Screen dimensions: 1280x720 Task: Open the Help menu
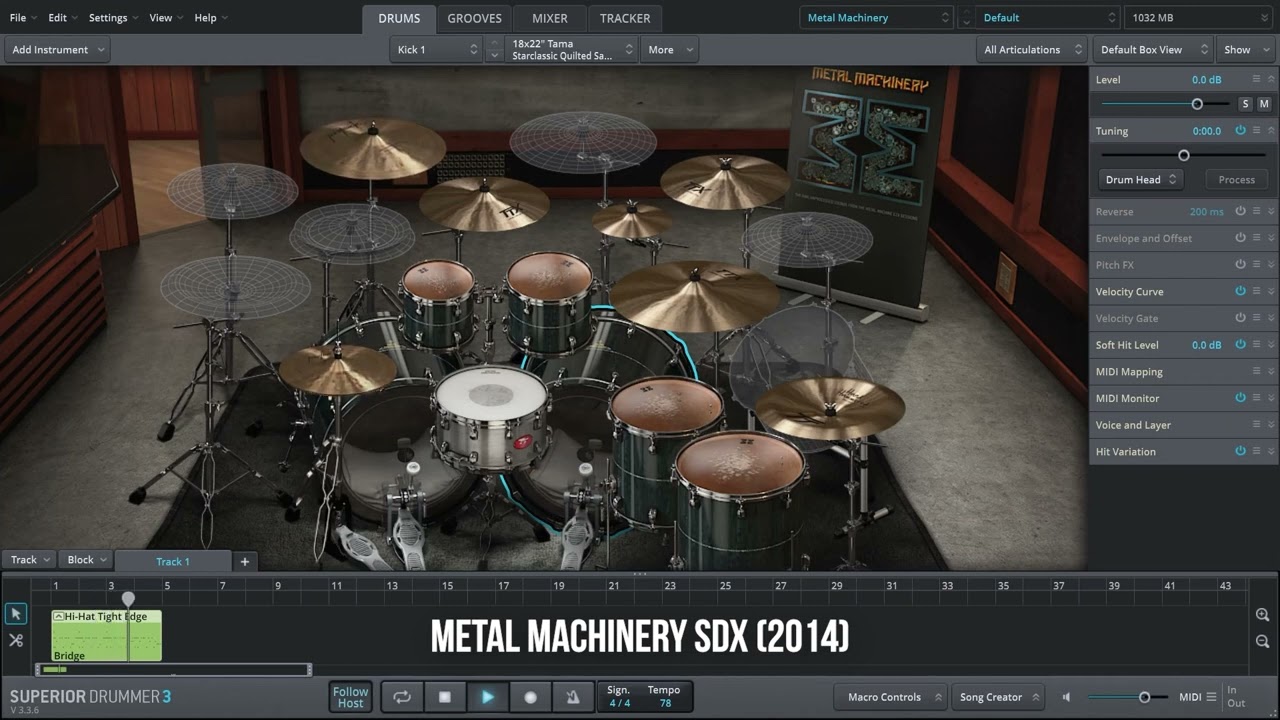211,18
